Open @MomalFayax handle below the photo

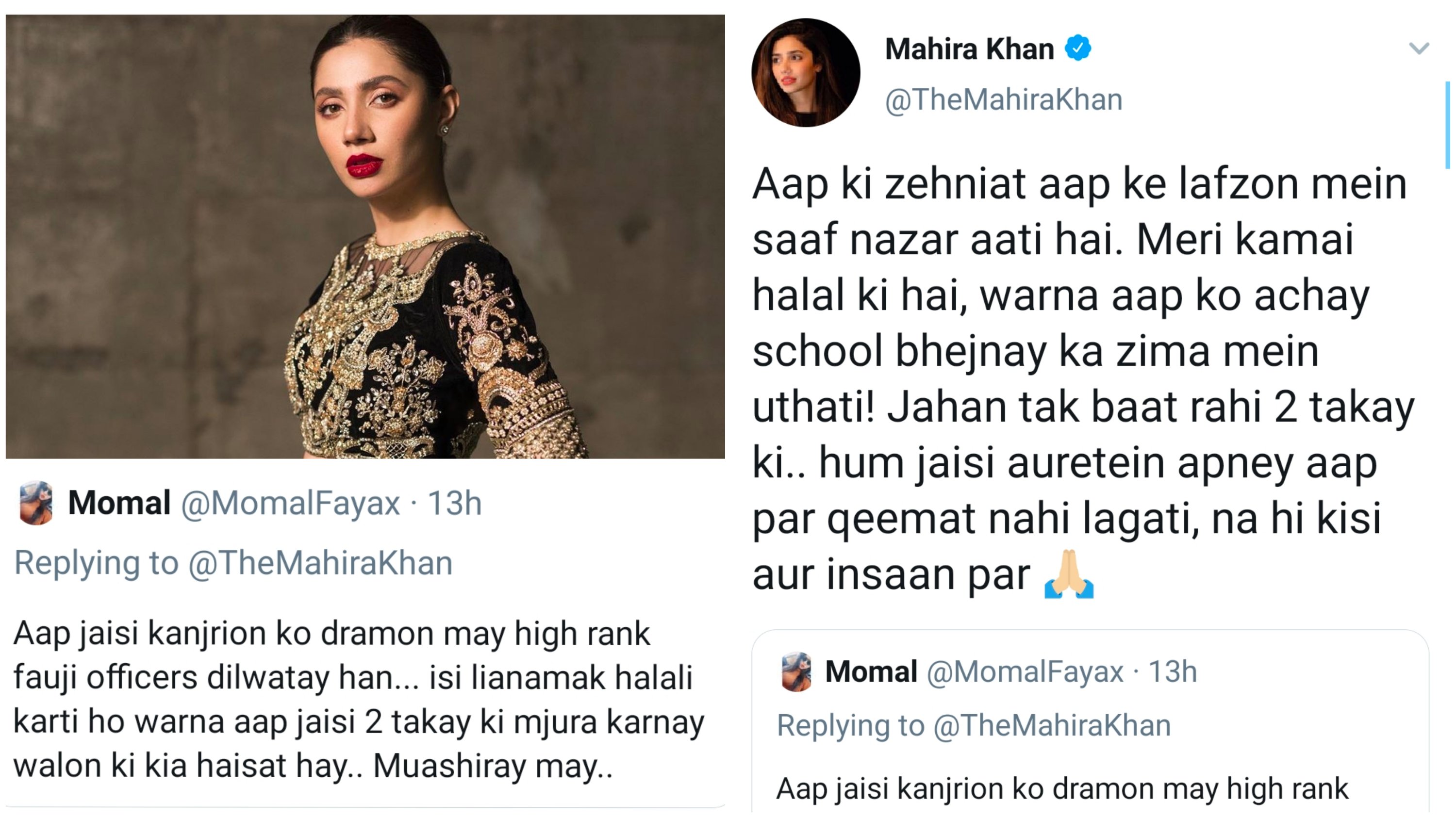pyautogui.click(x=290, y=503)
